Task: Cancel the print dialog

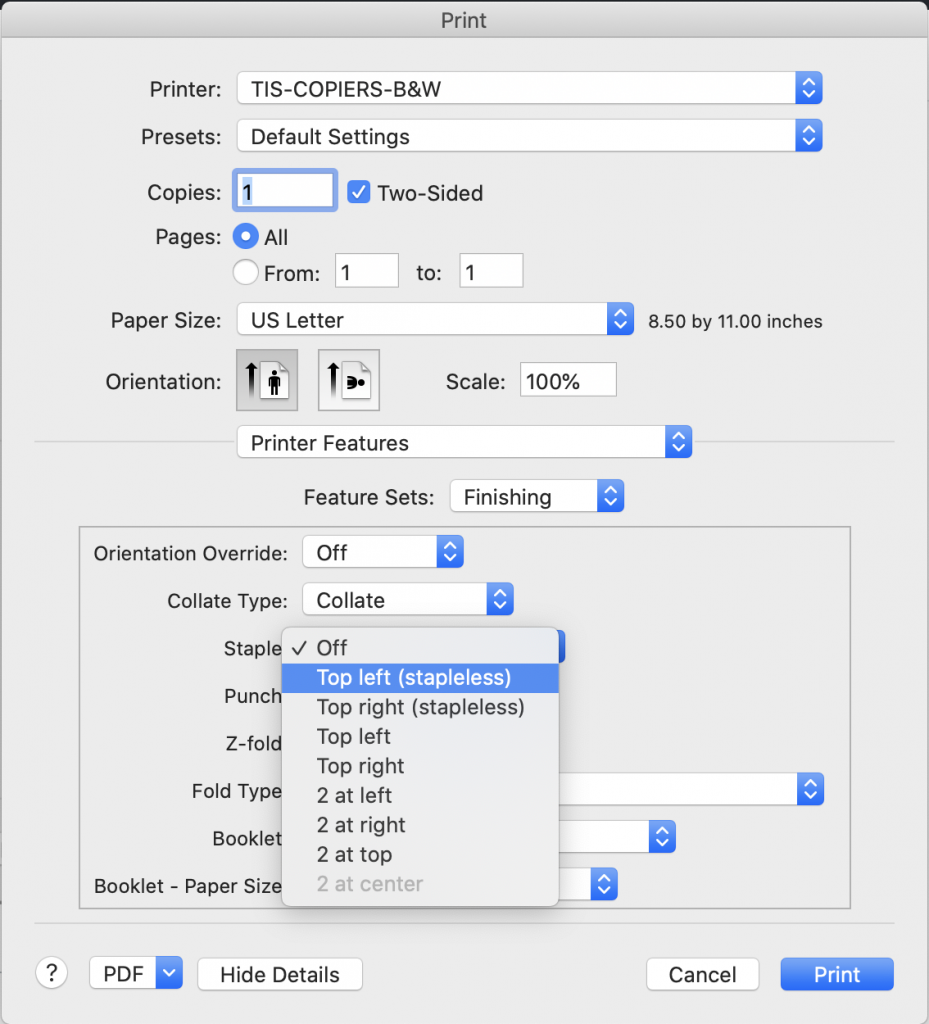Action: pos(702,974)
